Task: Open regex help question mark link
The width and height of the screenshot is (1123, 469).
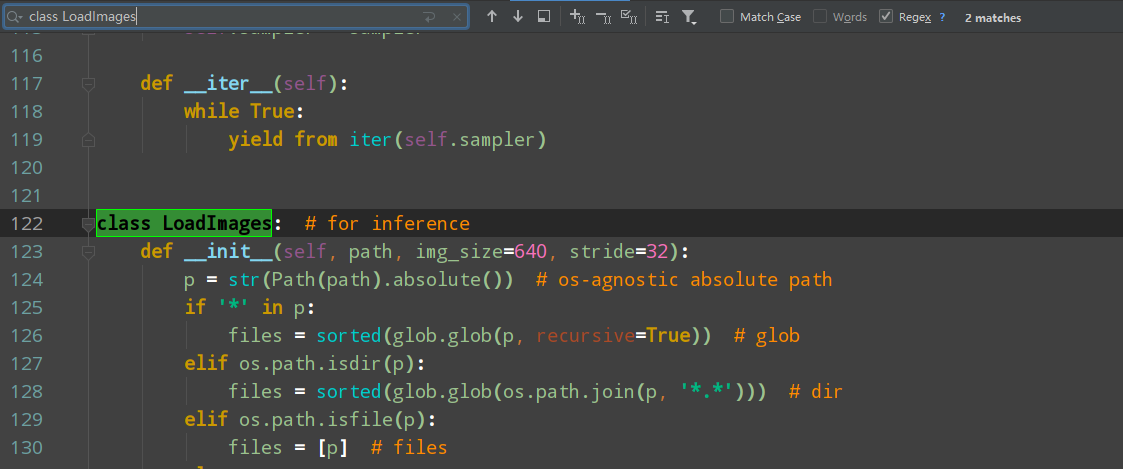Action: coord(942,16)
